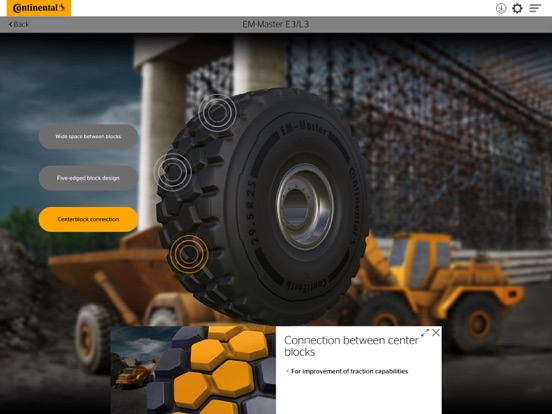552x414 pixels.
Task: Tap middle white hotspot ring on tire
Action: [x=172, y=172]
